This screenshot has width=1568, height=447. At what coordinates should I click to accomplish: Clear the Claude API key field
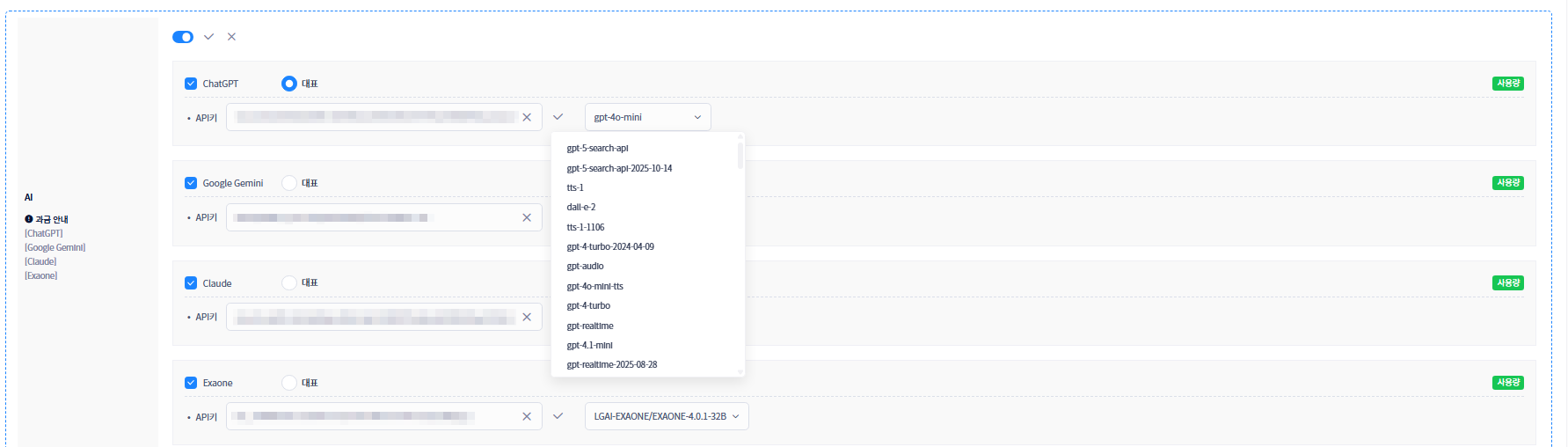527,317
